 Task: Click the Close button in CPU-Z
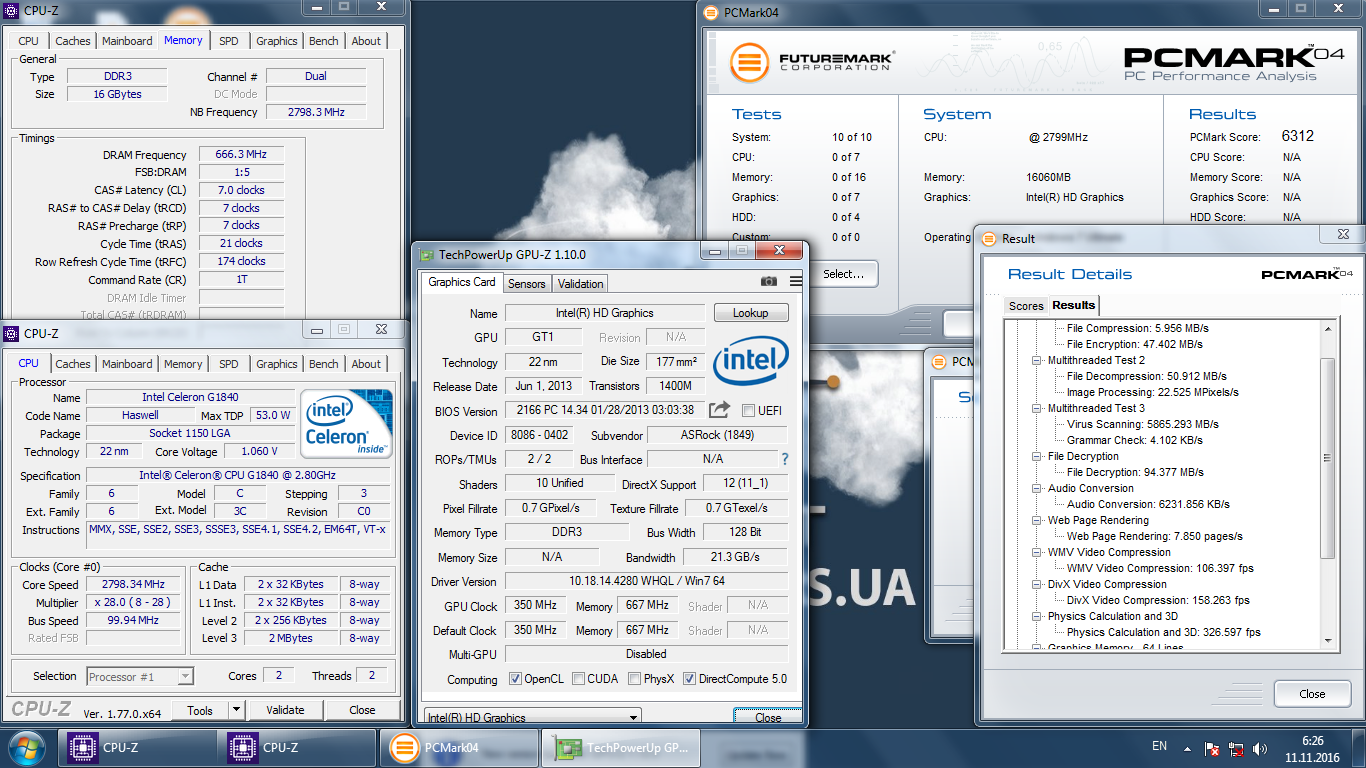tap(362, 710)
